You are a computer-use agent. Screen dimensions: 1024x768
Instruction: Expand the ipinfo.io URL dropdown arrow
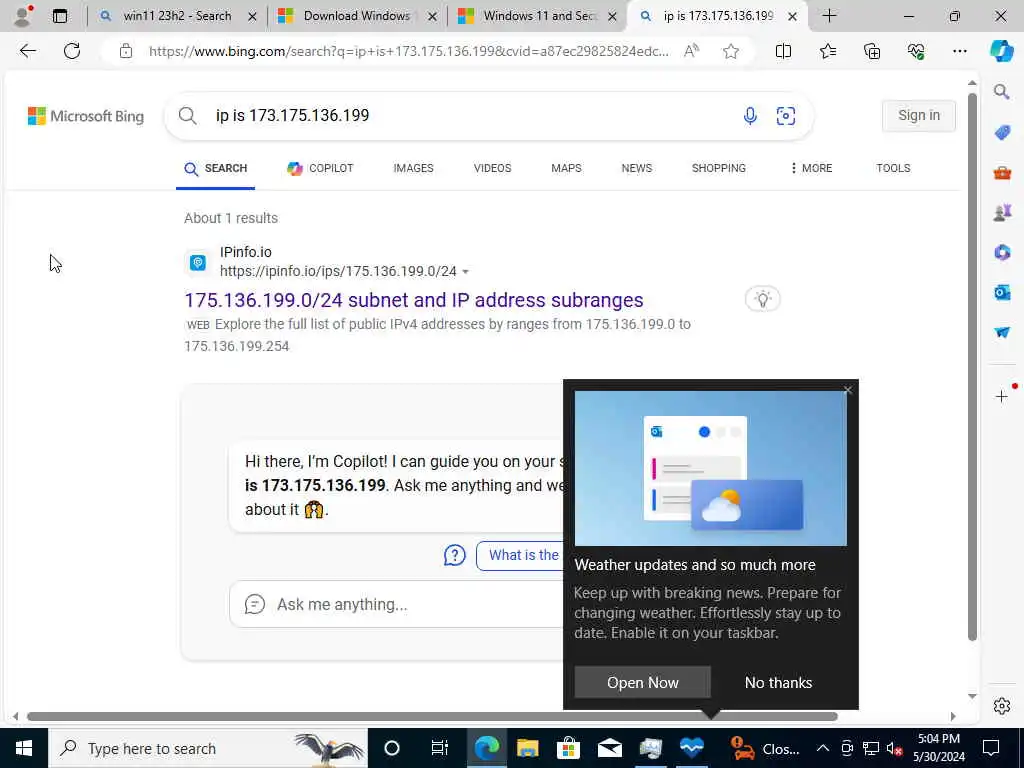coord(465,272)
